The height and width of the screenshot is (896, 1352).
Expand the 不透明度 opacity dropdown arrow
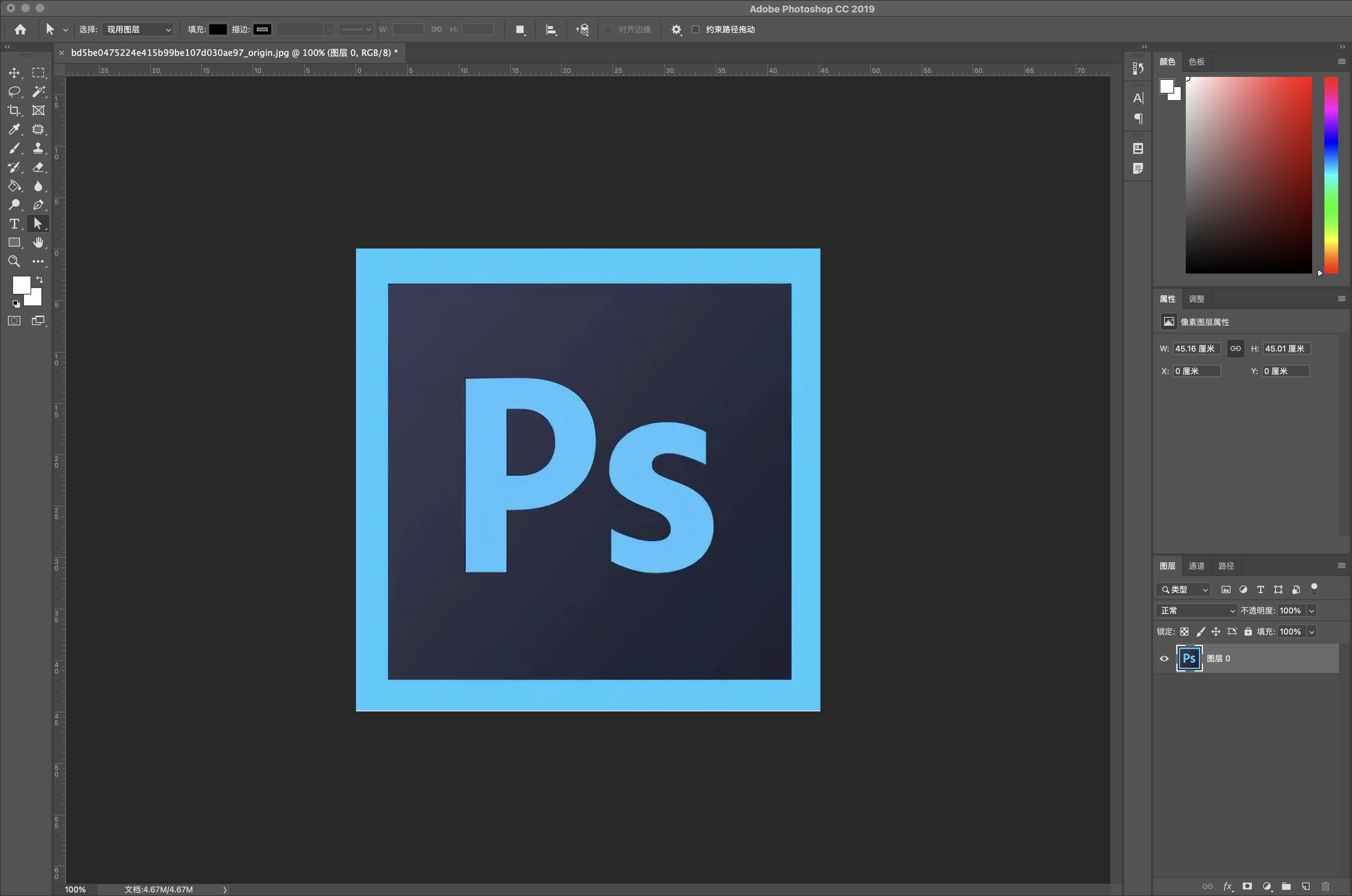coord(1311,610)
